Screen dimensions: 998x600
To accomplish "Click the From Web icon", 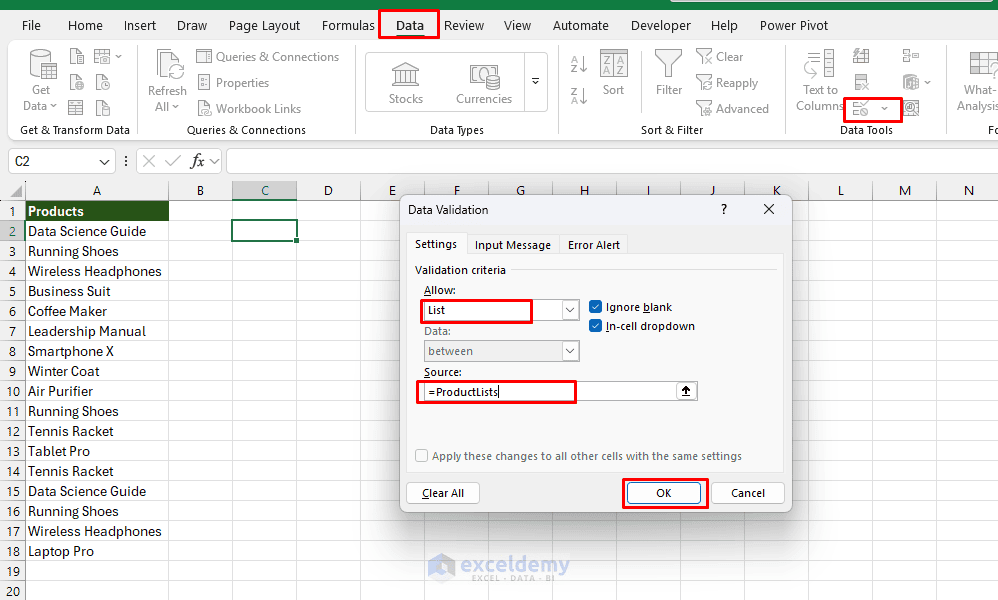I will tap(76, 83).
